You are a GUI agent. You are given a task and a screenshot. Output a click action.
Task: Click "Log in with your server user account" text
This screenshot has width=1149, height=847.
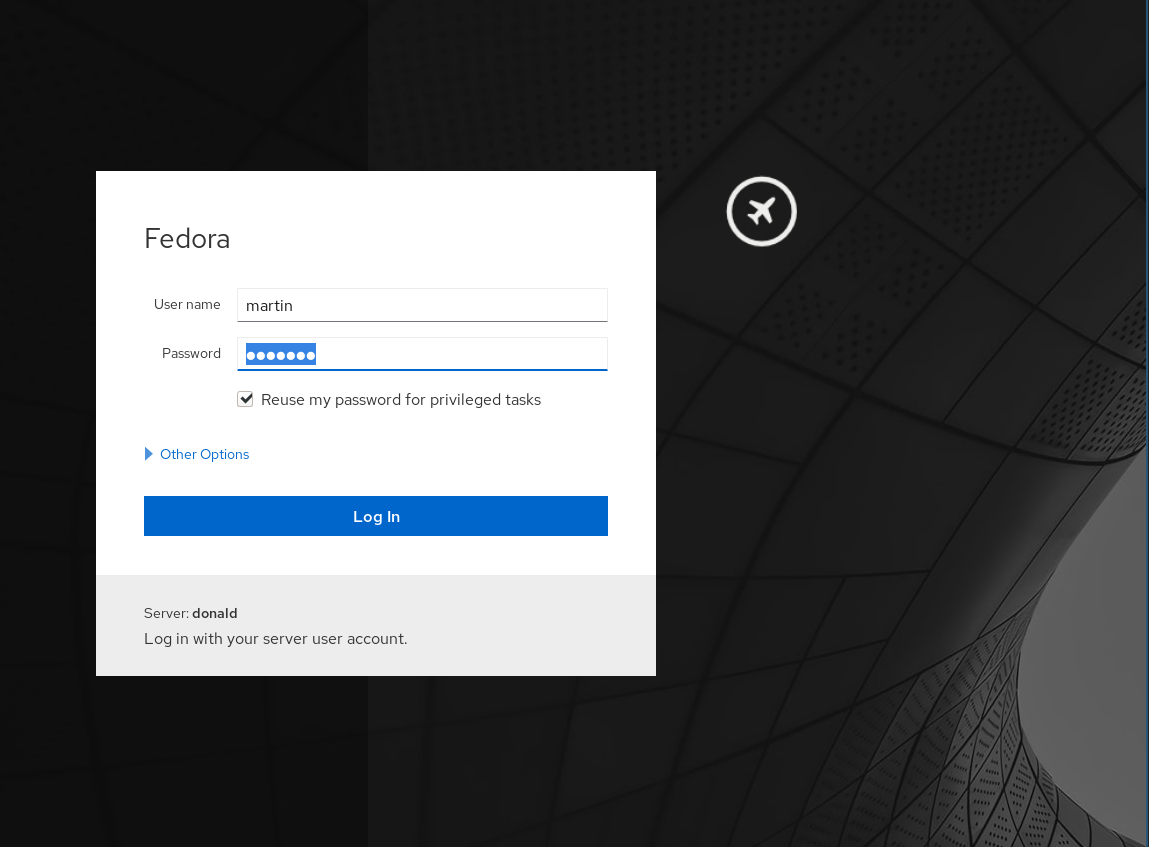275,638
